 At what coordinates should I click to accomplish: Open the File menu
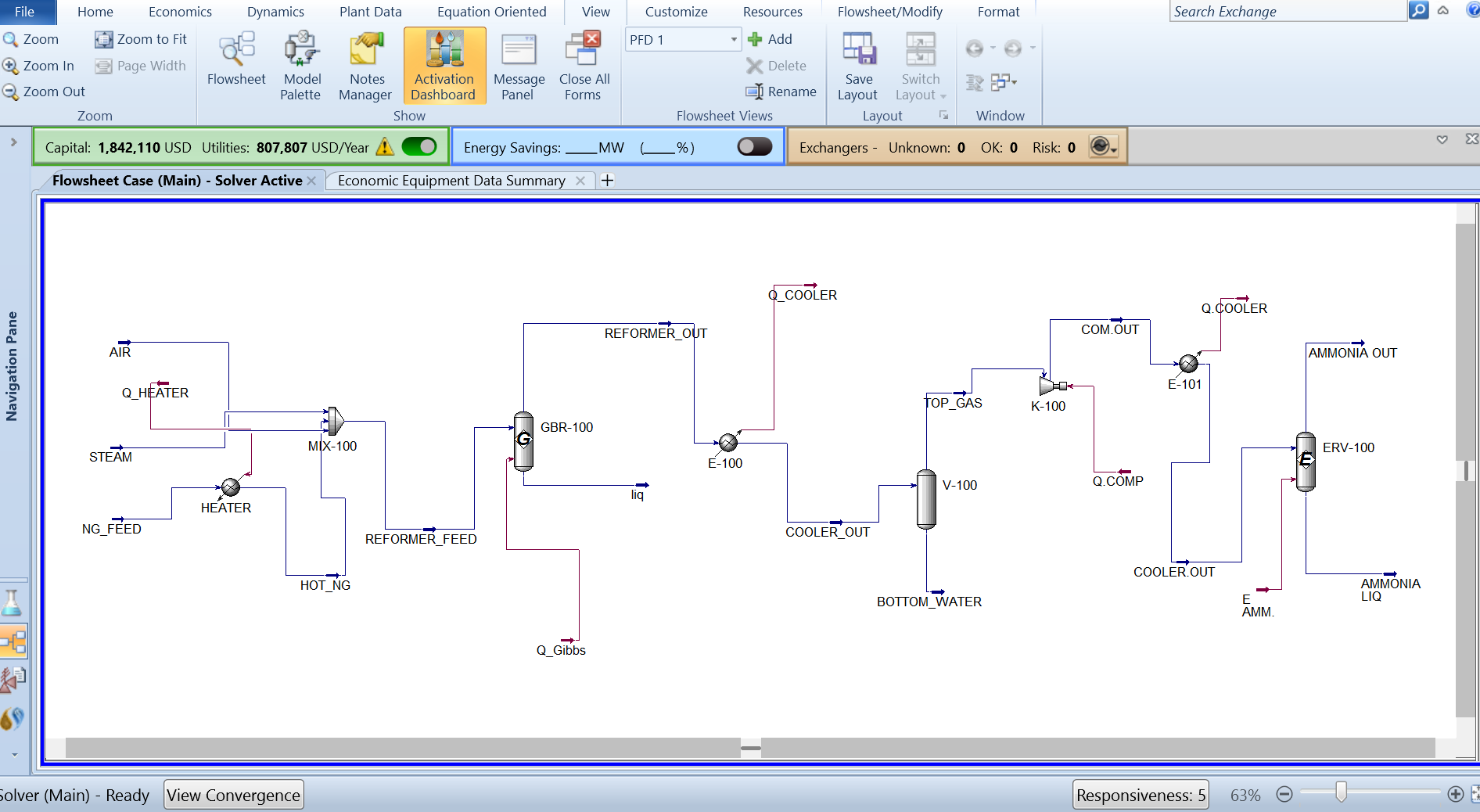pos(24,12)
